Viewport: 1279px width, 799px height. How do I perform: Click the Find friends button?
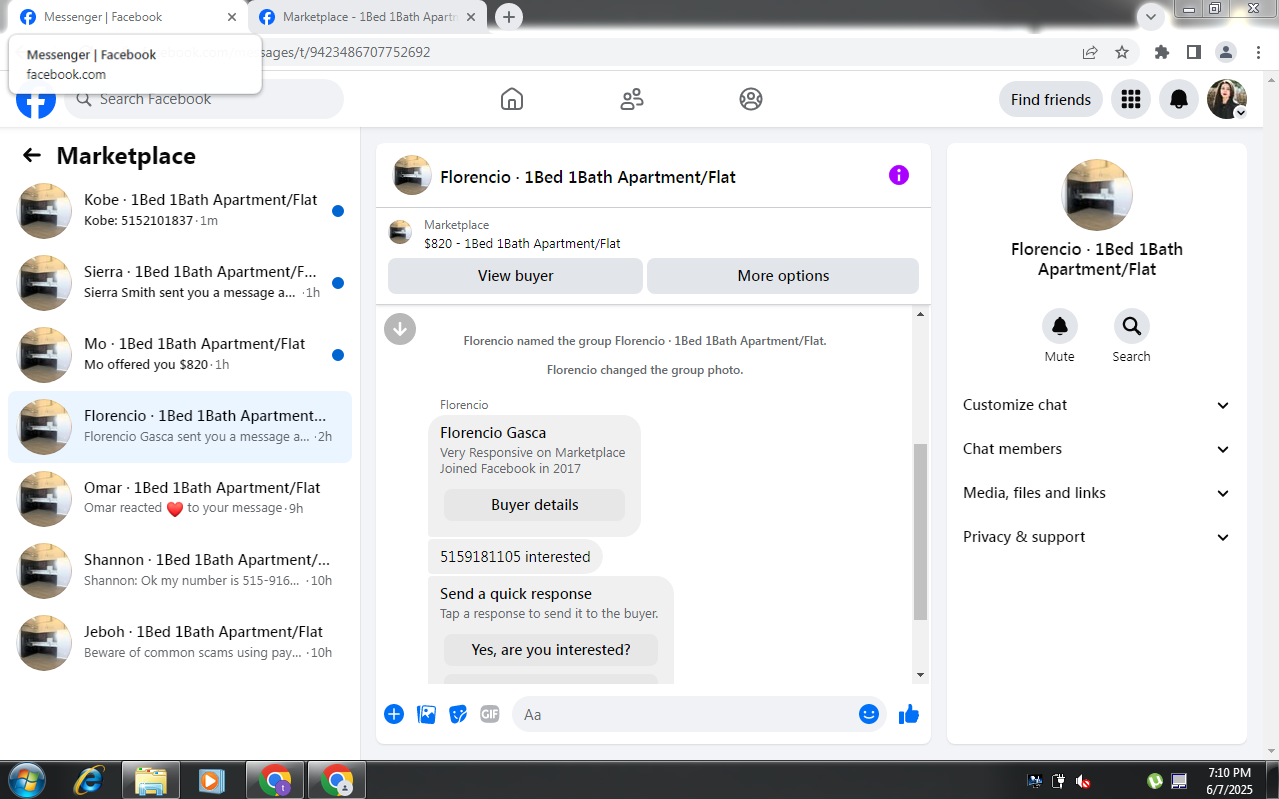pyautogui.click(x=1051, y=99)
